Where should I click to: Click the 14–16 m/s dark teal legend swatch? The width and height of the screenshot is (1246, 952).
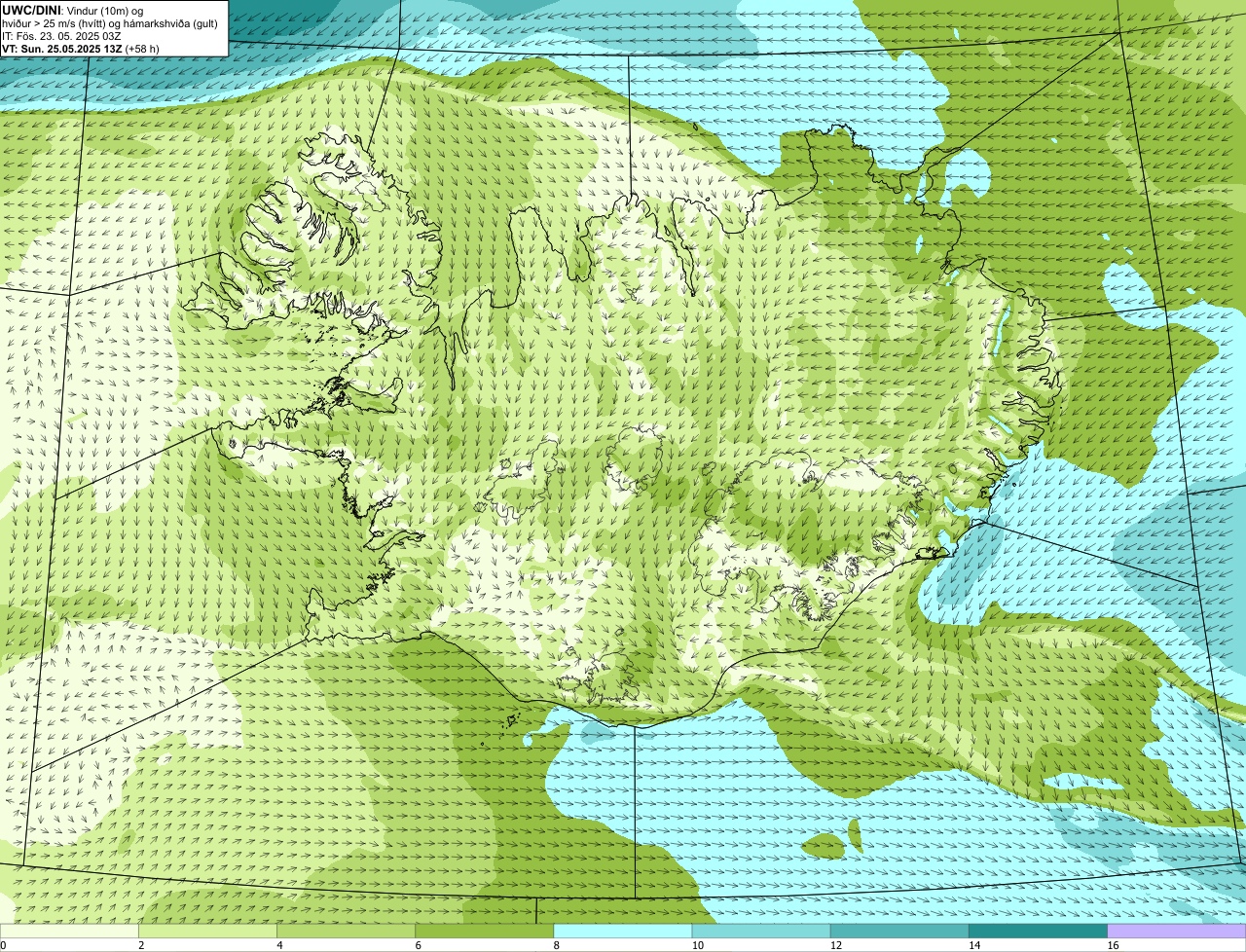pyautogui.click(x=1038, y=931)
